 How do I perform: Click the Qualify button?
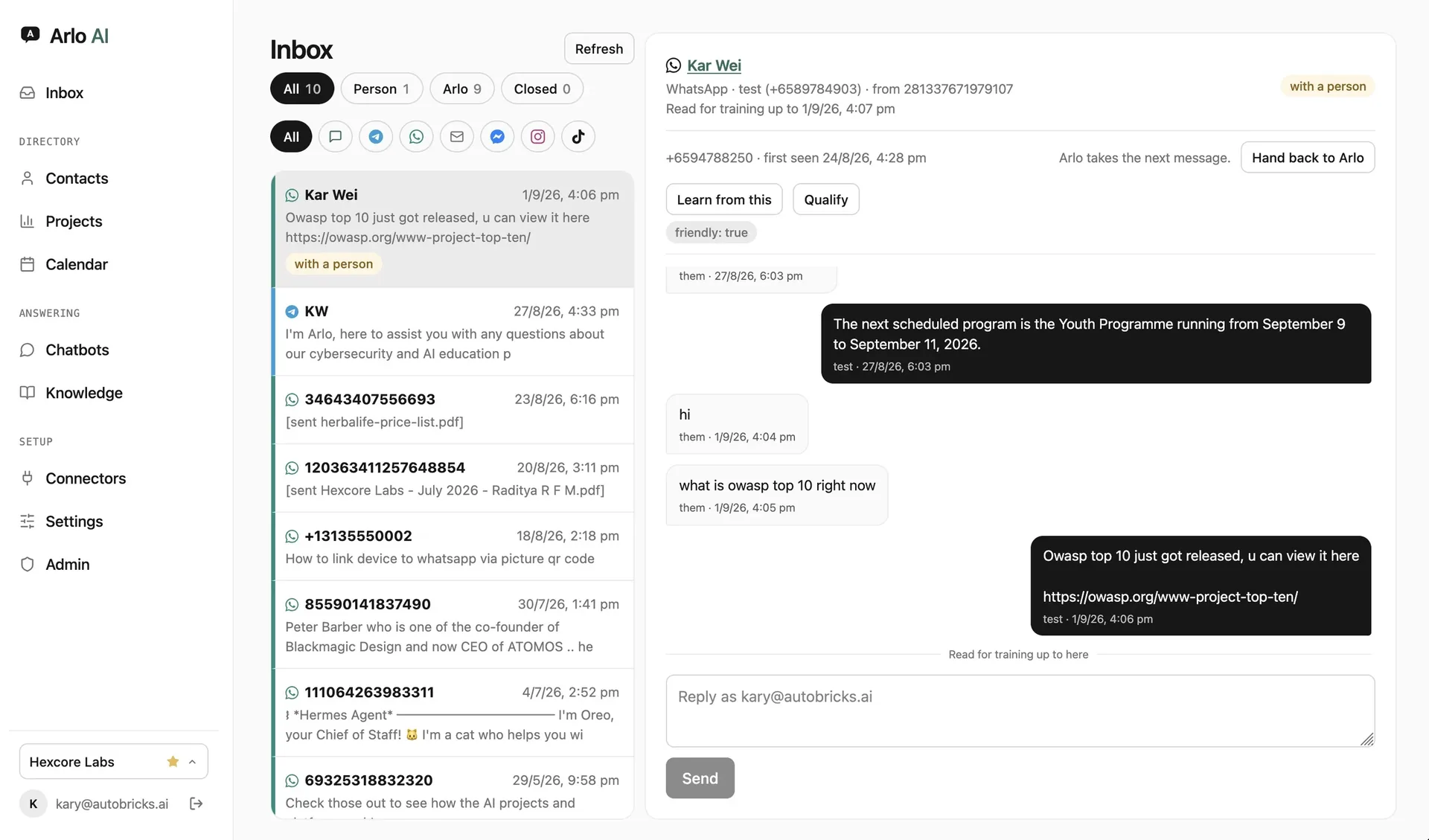826,199
